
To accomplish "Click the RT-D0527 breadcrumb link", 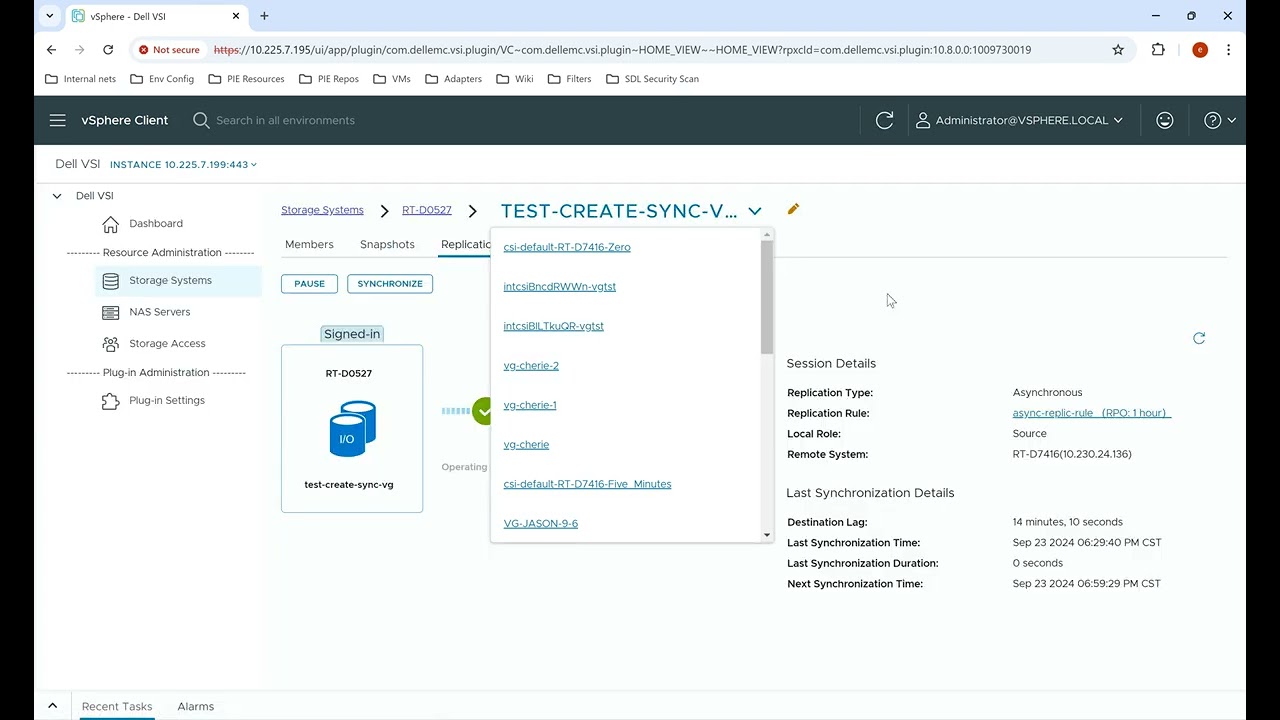I will click(x=427, y=210).
